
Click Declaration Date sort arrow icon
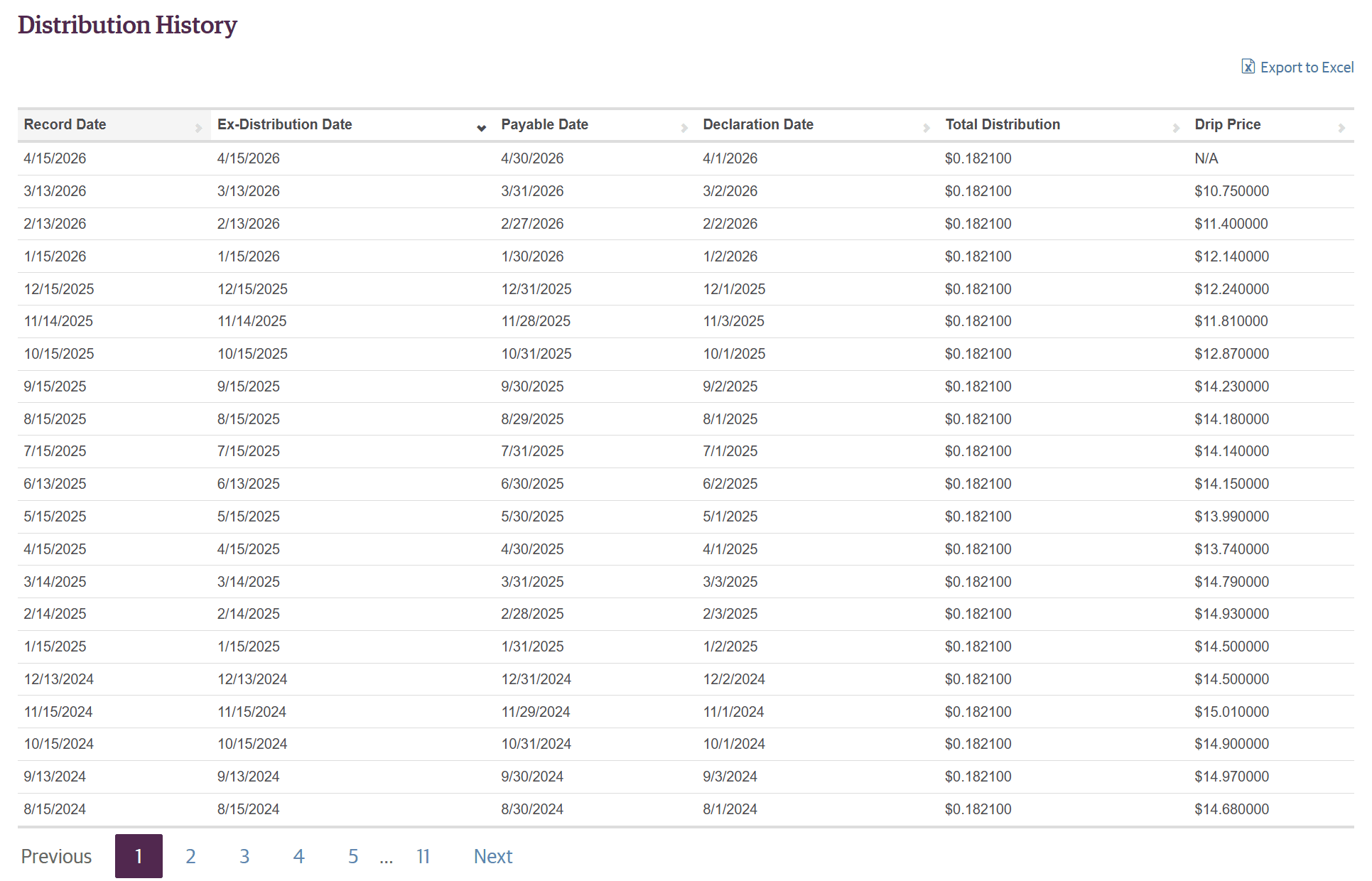pyautogui.click(x=926, y=128)
